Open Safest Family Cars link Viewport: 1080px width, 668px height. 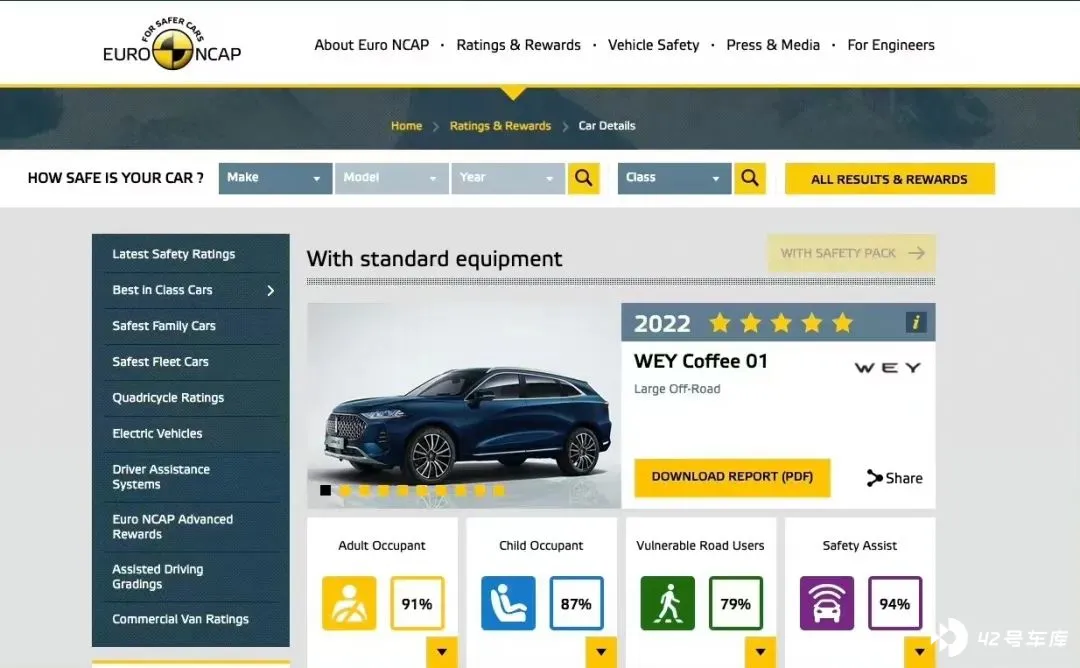tap(164, 326)
